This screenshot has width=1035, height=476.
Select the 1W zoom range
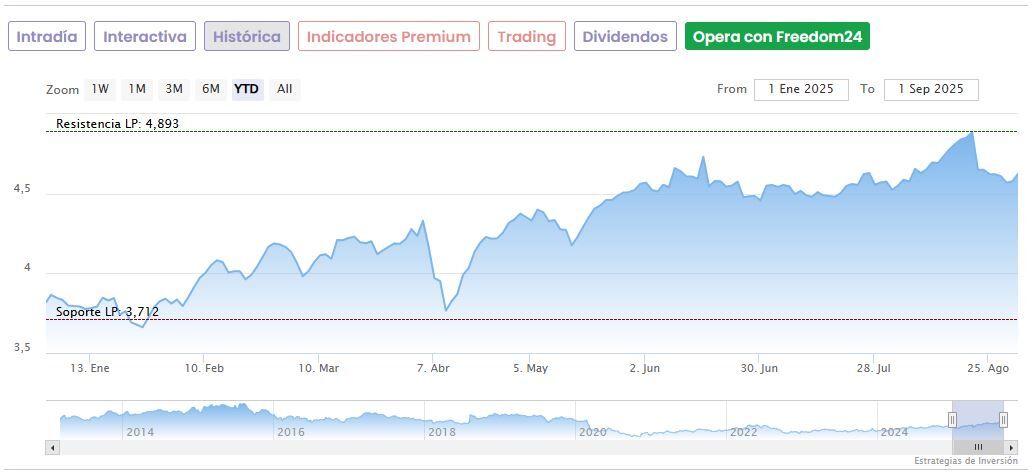click(100, 89)
